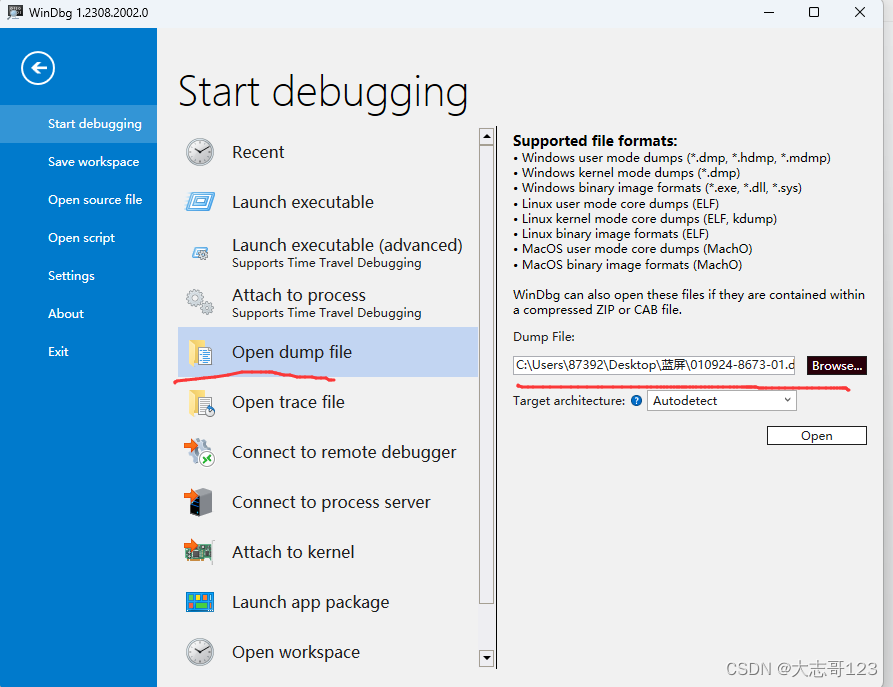Click the Launch executable window icon
The image size is (893, 687).
tap(200, 202)
